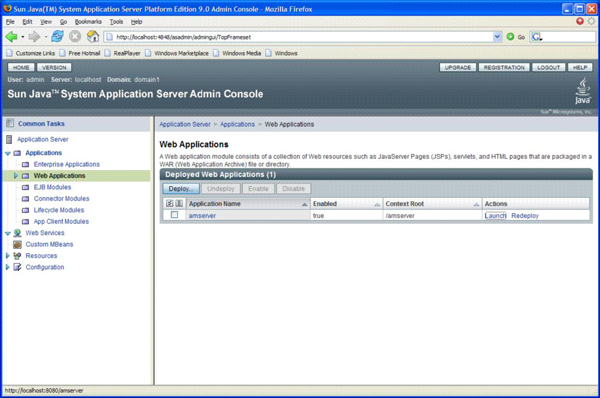Click the HOME button in the banner

pyautogui.click(x=21, y=67)
